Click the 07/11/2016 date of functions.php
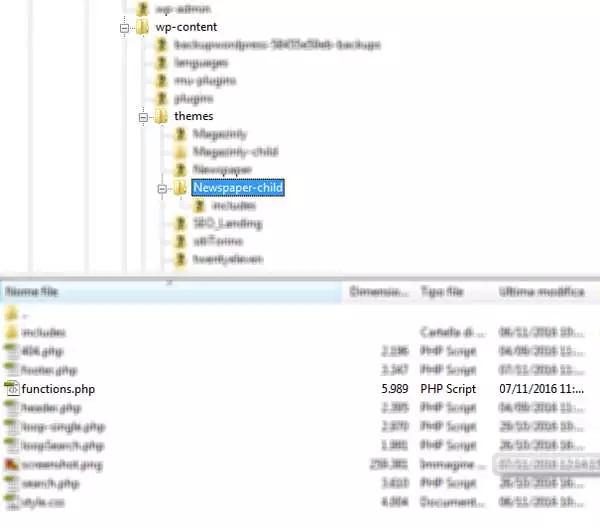The image size is (600, 528). pyautogui.click(x=541, y=389)
